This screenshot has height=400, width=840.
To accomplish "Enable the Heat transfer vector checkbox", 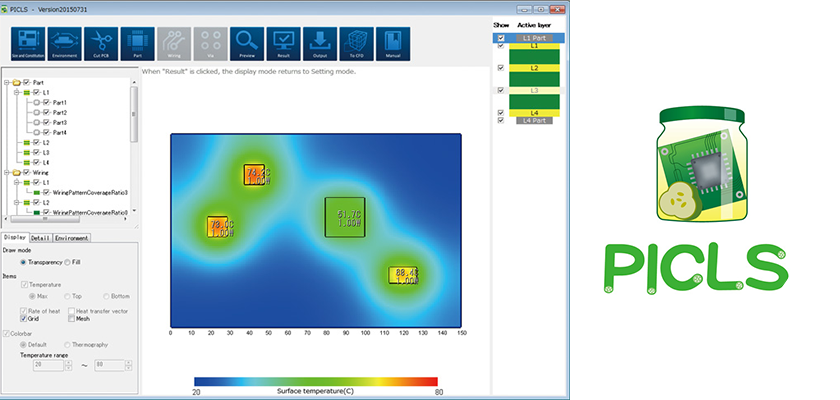I will pos(72,311).
